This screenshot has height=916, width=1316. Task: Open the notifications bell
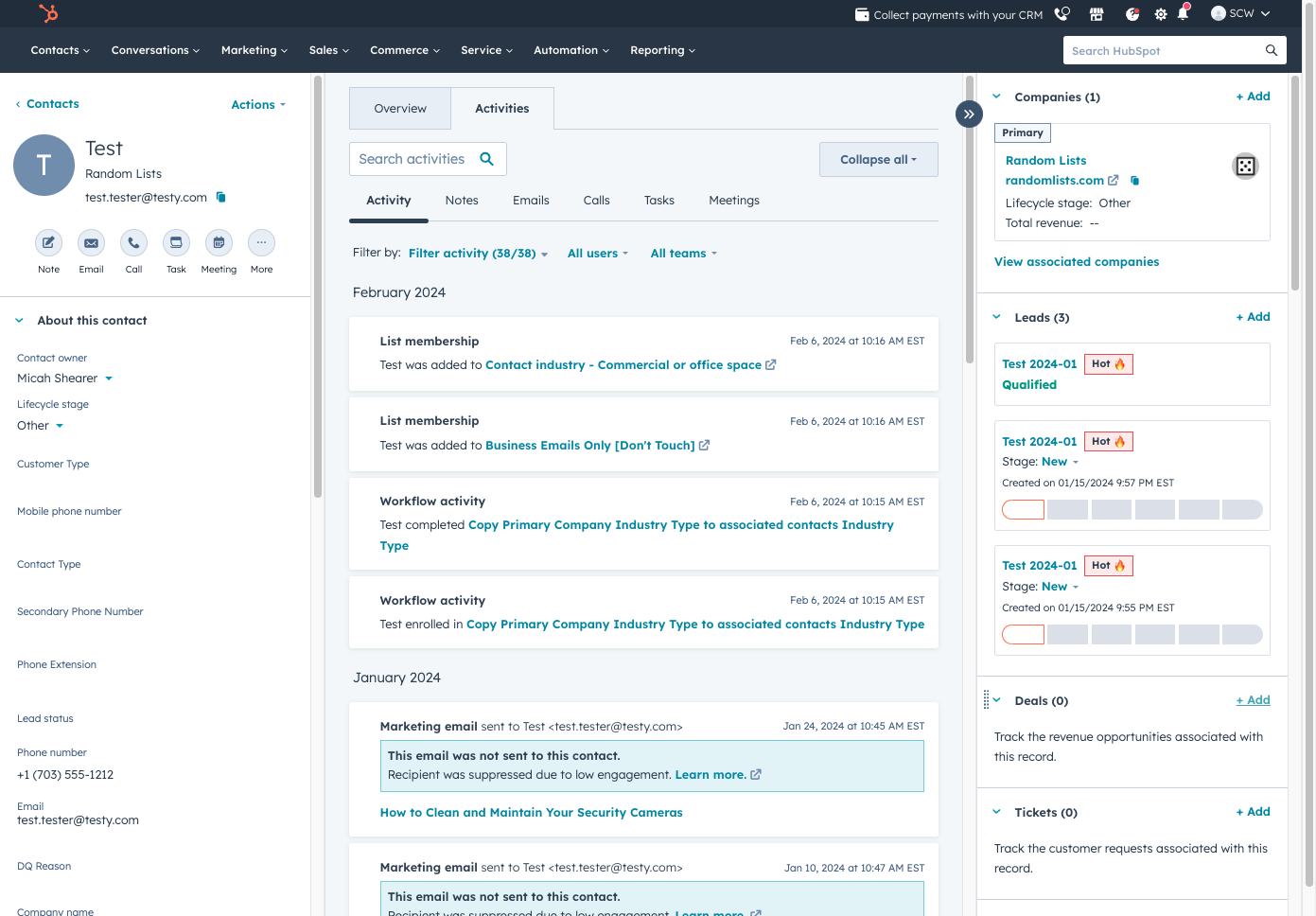point(1183,14)
